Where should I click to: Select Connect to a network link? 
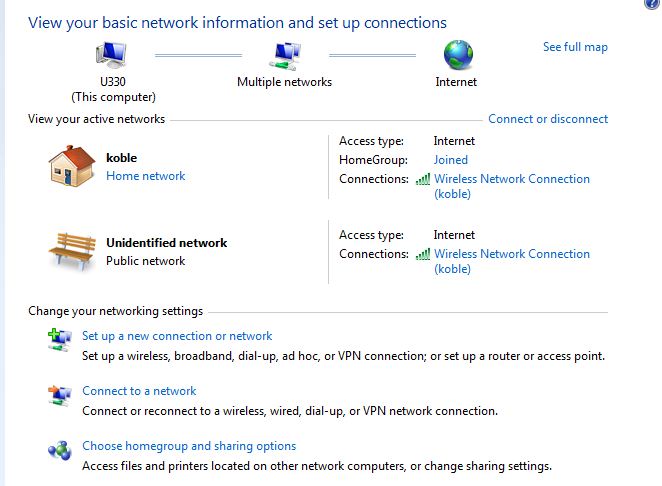coord(139,391)
